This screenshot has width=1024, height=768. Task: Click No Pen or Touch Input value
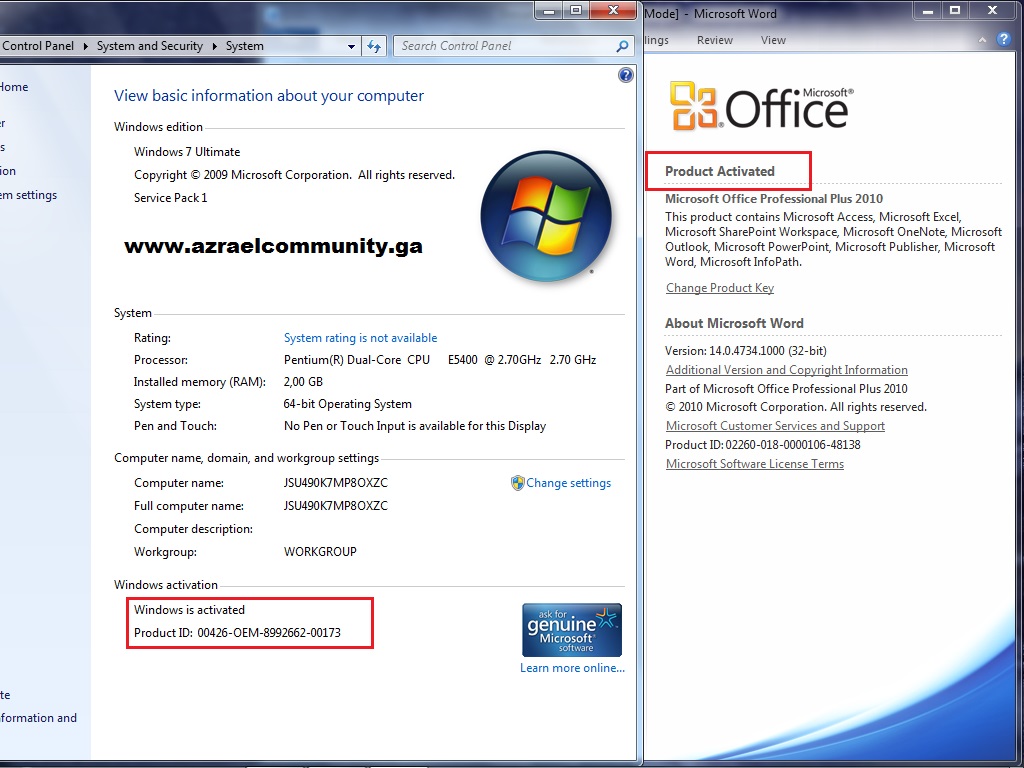415,426
